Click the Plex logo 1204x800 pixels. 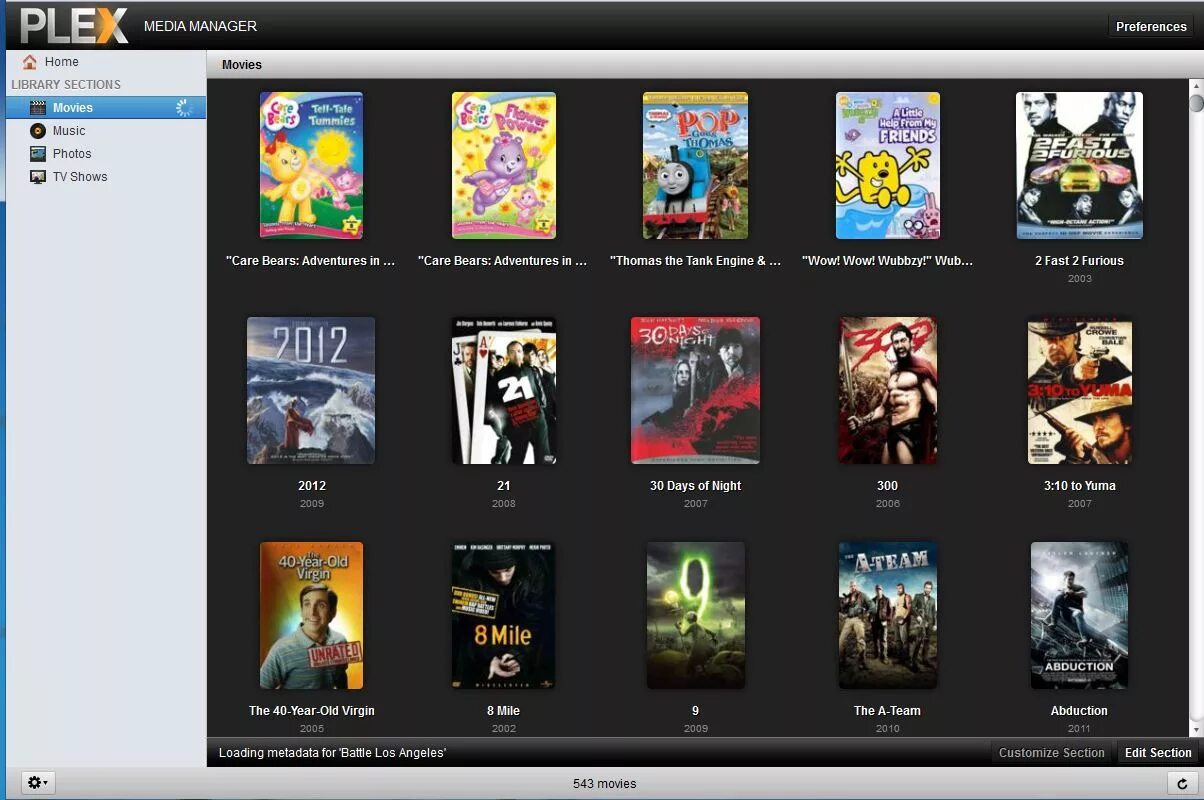point(74,25)
